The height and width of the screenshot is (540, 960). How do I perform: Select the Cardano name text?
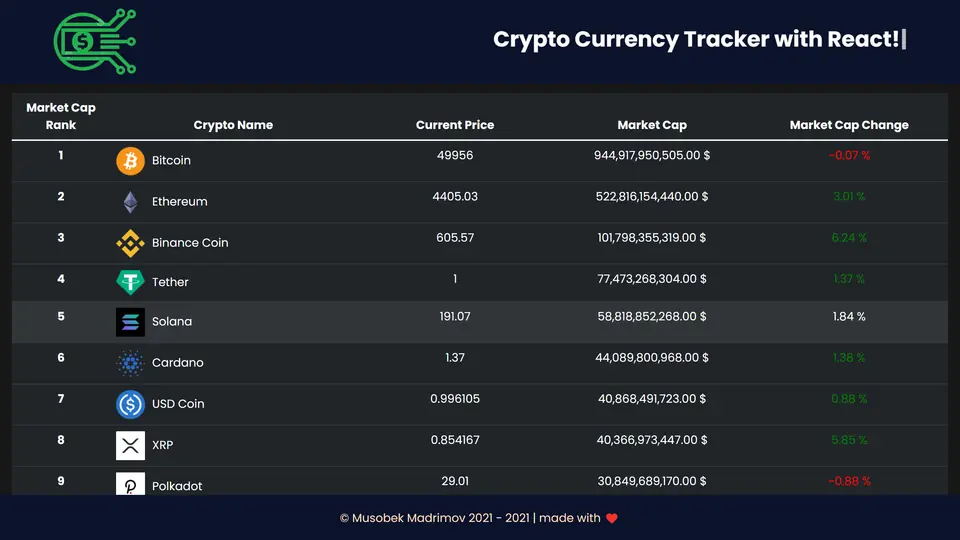(x=178, y=362)
